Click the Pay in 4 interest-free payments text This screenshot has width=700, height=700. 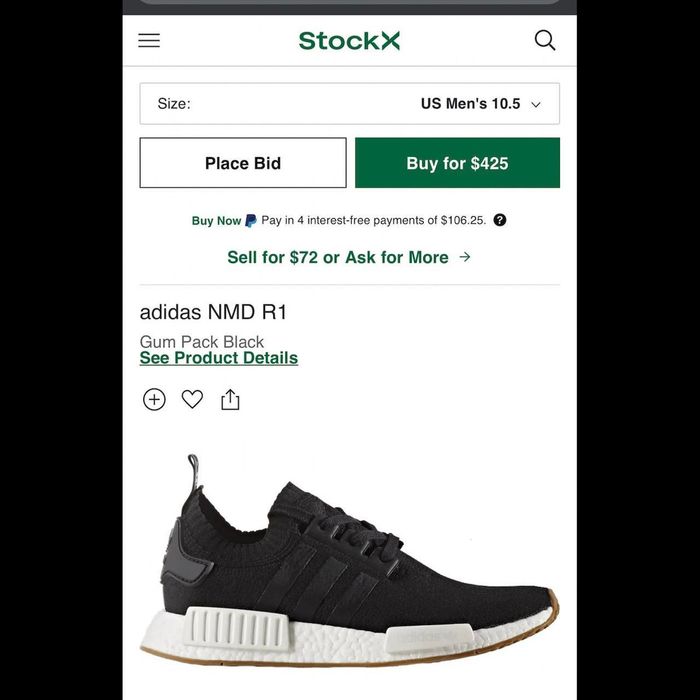(373, 220)
